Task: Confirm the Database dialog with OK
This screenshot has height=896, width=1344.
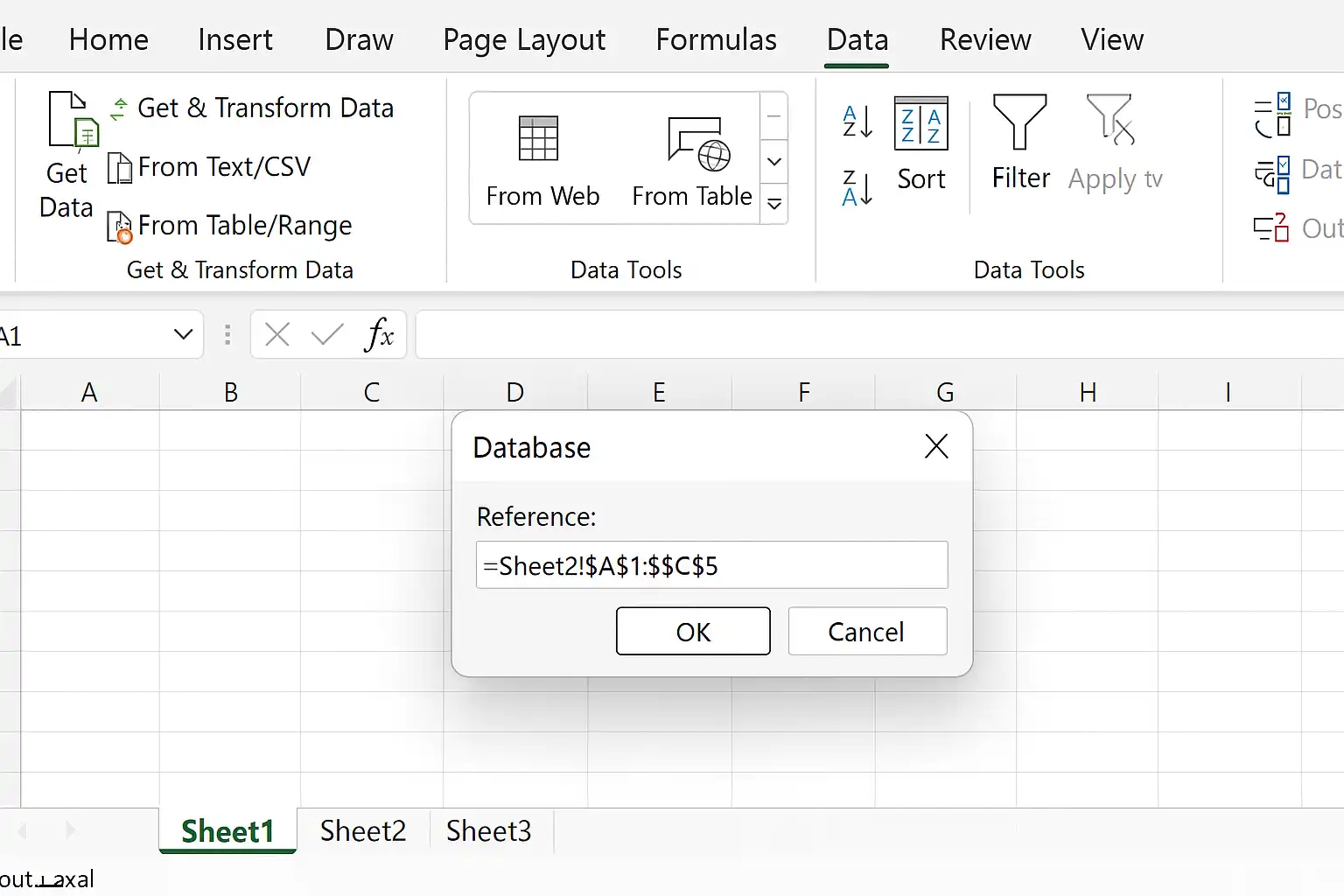Action: [693, 631]
